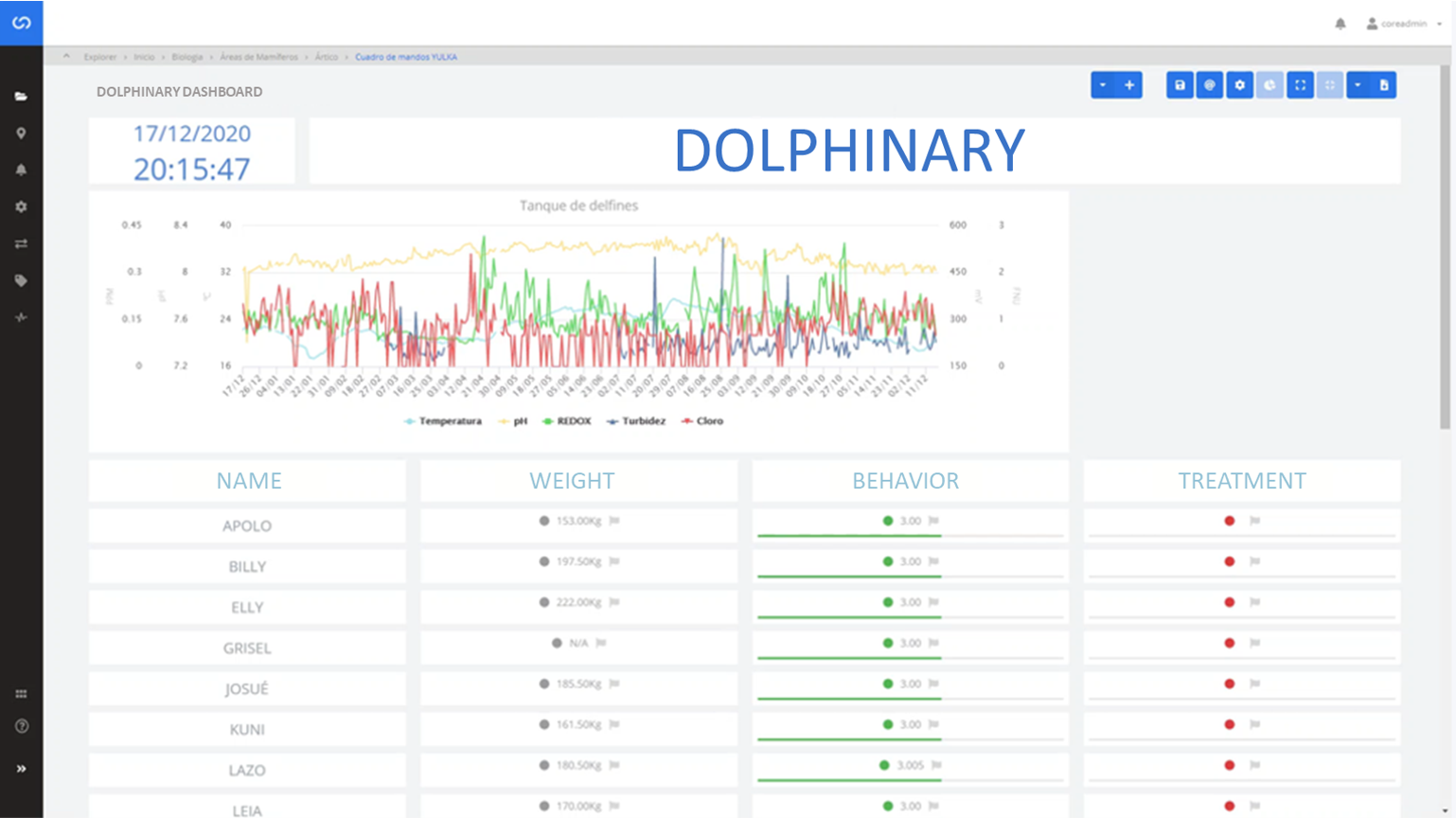1456x818 pixels.
Task: Open the activity pulse sidebar icon
Action: [21, 318]
